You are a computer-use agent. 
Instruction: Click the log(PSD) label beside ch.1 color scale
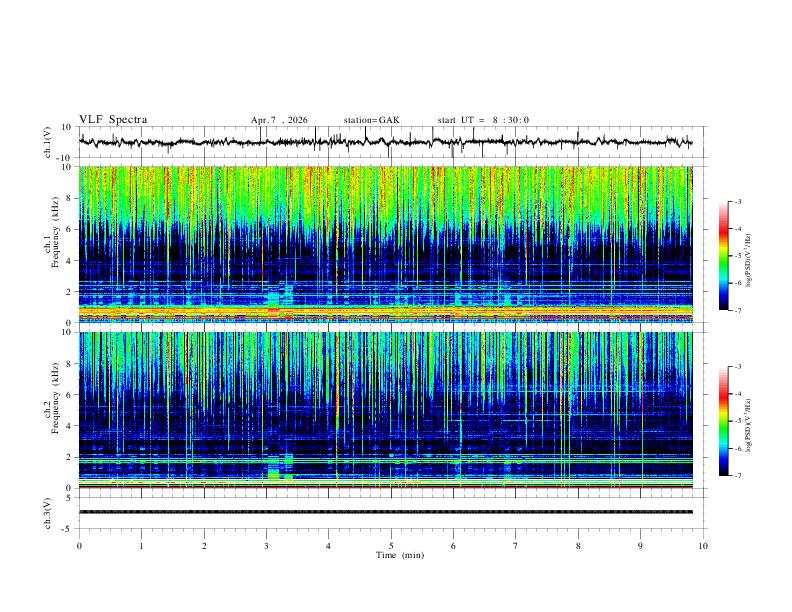749,260
